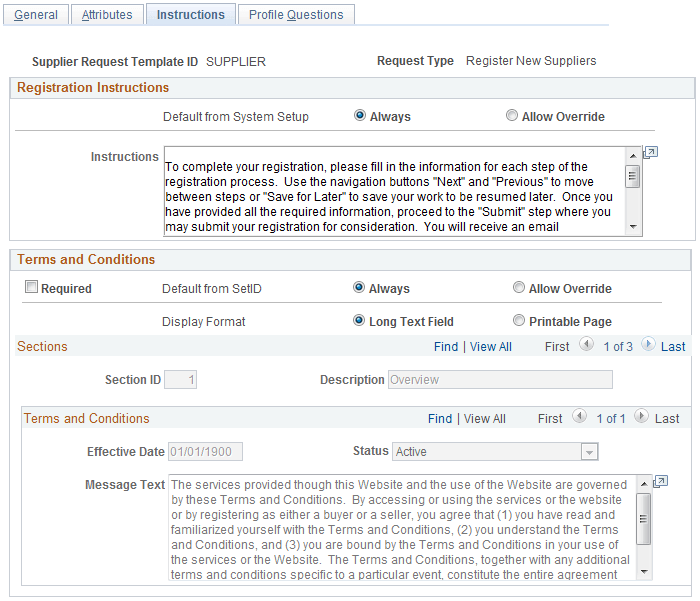Click the Description field showing Overview
The image size is (700, 601).
(500, 380)
